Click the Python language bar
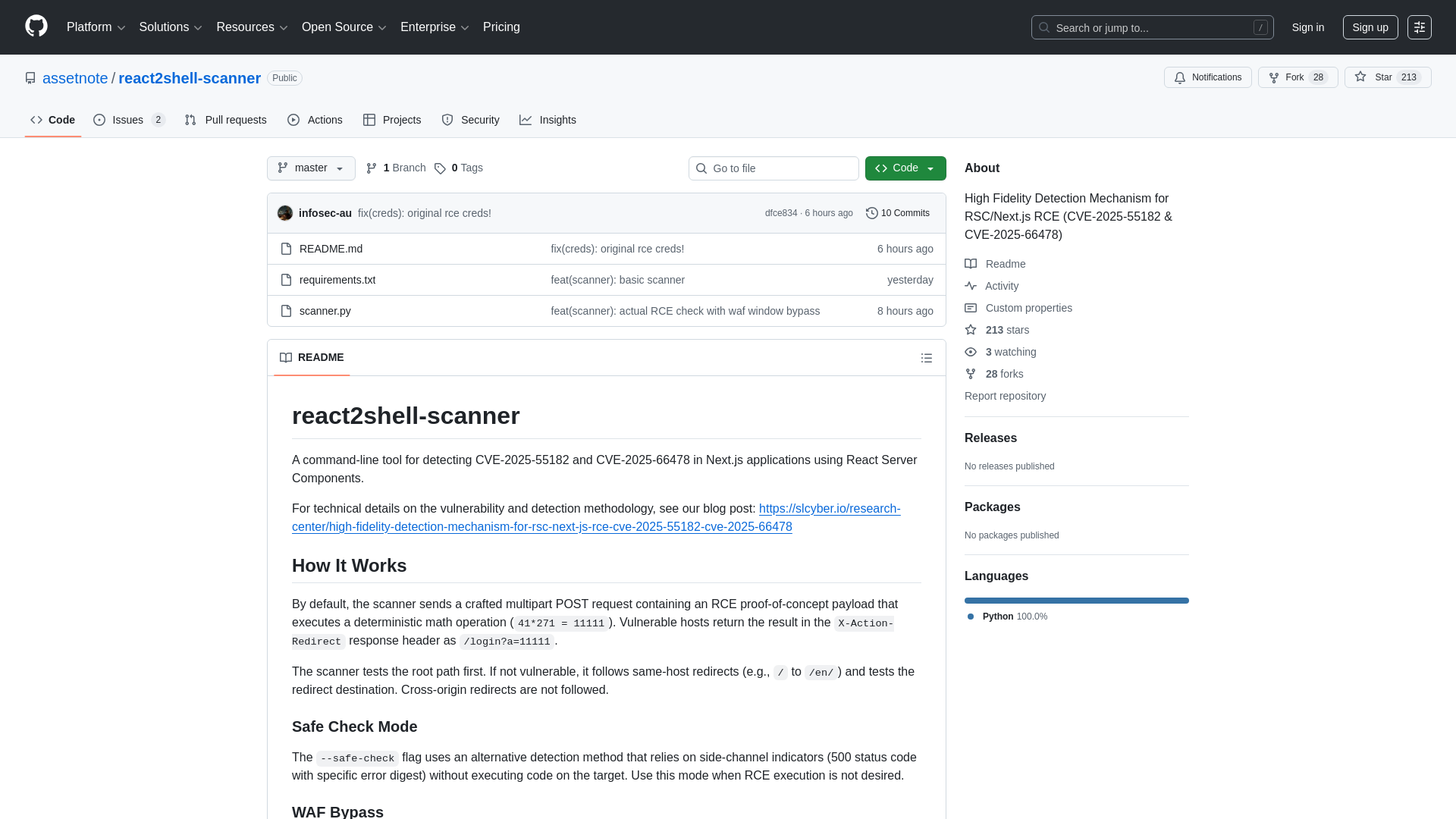This screenshot has height=819, width=1456. pyautogui.click(x=1076, y=600)
